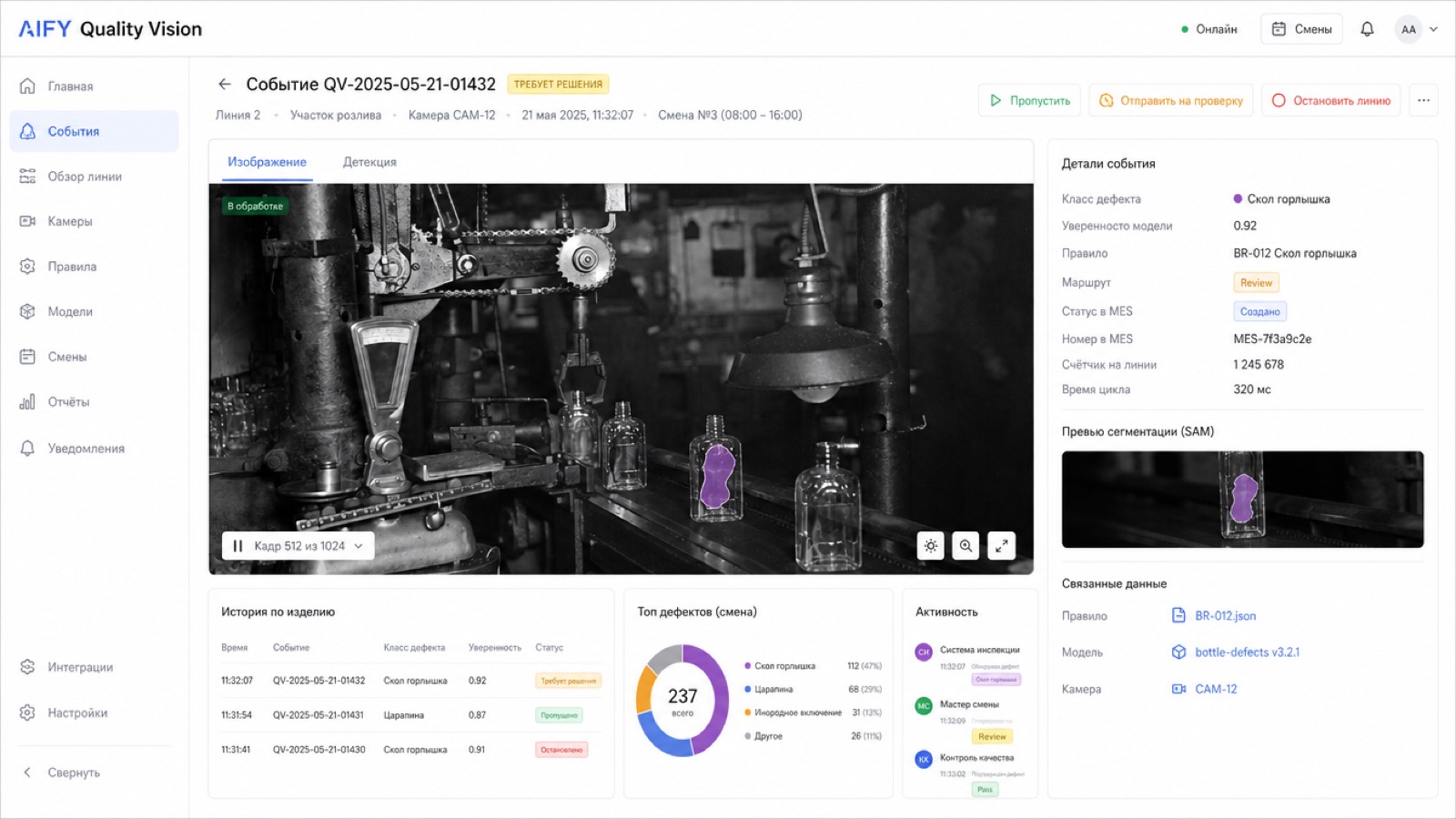Click the zoom magnifier icon on image

tap(966, 546)
